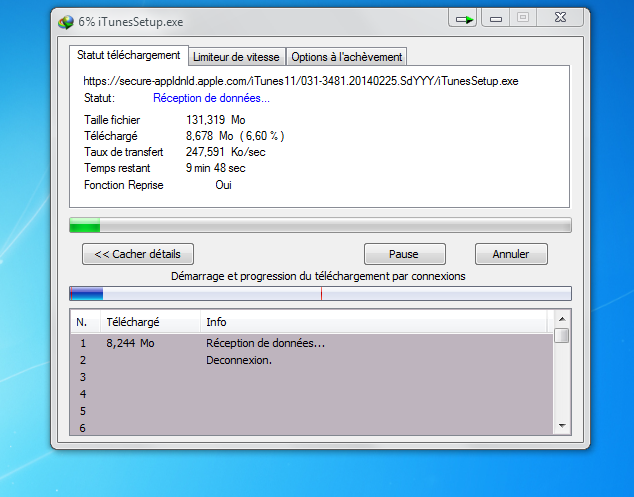Click Démarrage et progression du téléchargement caption

point(318,277)
